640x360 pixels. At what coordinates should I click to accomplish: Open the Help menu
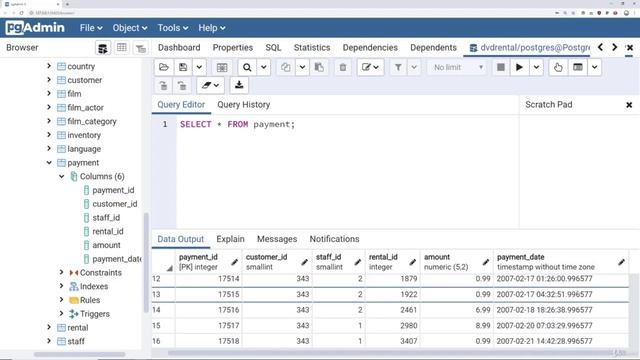pyautogui.click(x=211, y=28)
